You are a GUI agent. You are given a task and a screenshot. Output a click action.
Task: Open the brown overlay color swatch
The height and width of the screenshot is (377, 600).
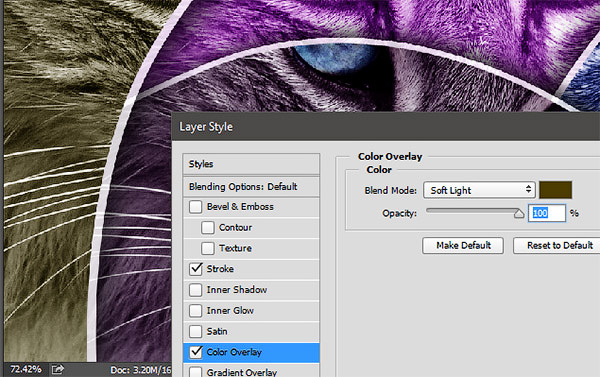[x=556, y=190]
